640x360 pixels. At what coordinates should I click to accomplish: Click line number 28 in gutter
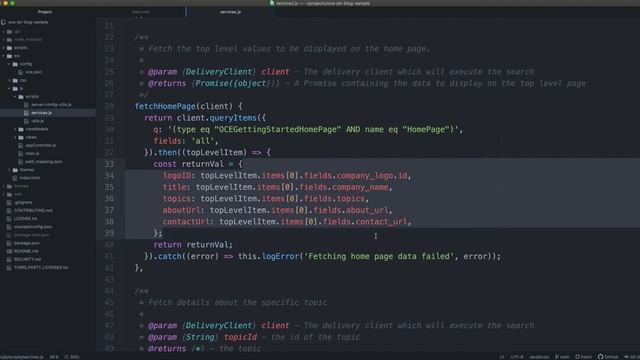[x=109, y=106]
